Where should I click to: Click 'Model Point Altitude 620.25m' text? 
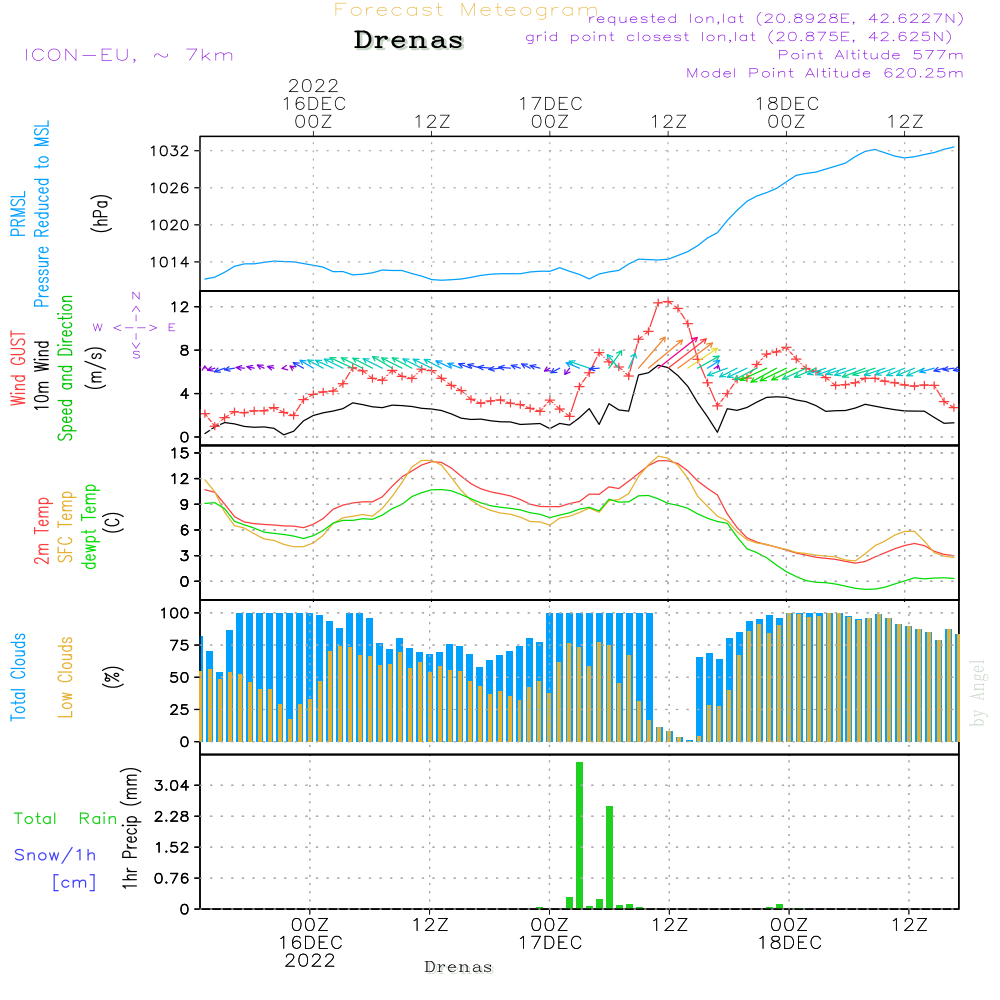point(825,73)
